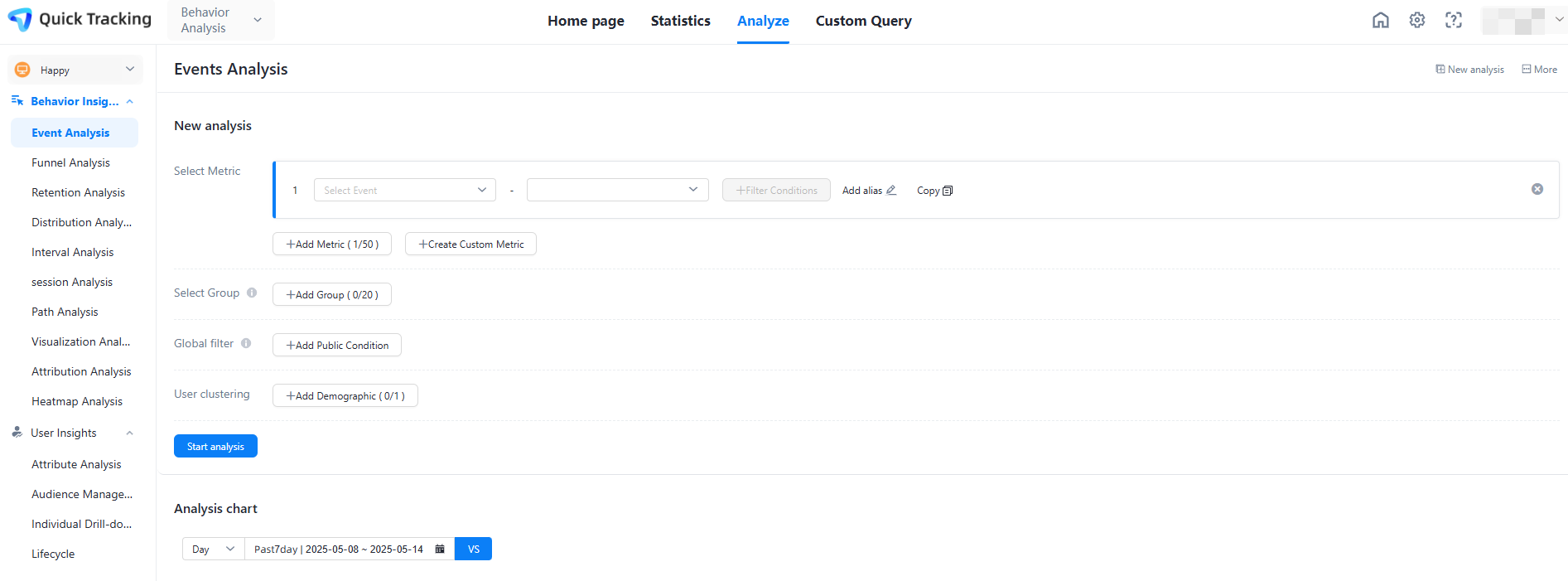
Task: Click the Add Public Condition button
Action: click(337, 345)
